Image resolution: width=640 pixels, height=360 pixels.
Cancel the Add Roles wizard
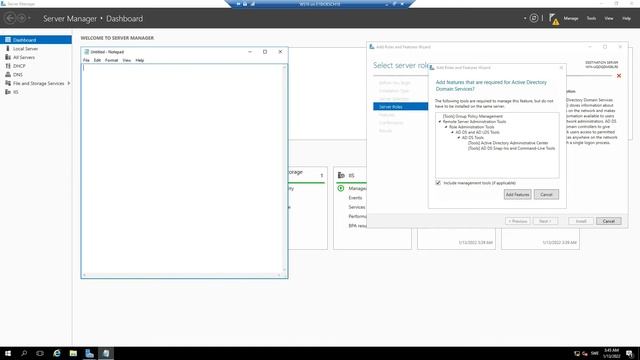[609, 221]
